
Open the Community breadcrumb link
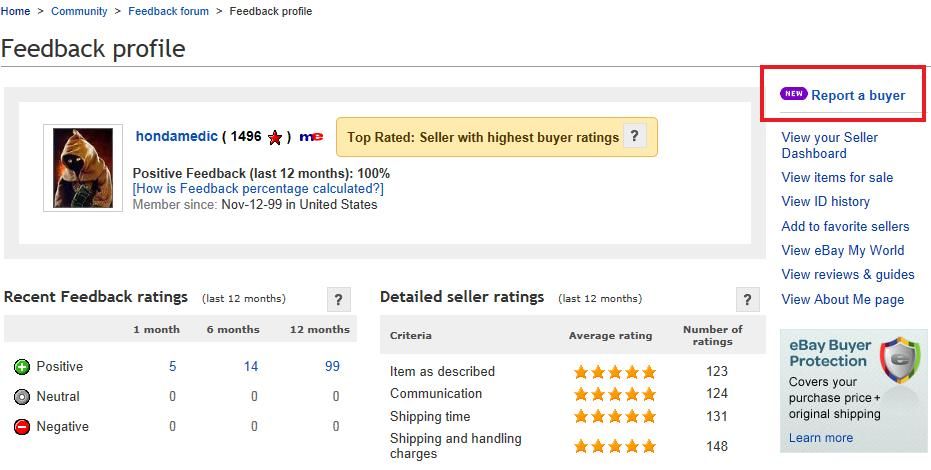pos(79,11)
